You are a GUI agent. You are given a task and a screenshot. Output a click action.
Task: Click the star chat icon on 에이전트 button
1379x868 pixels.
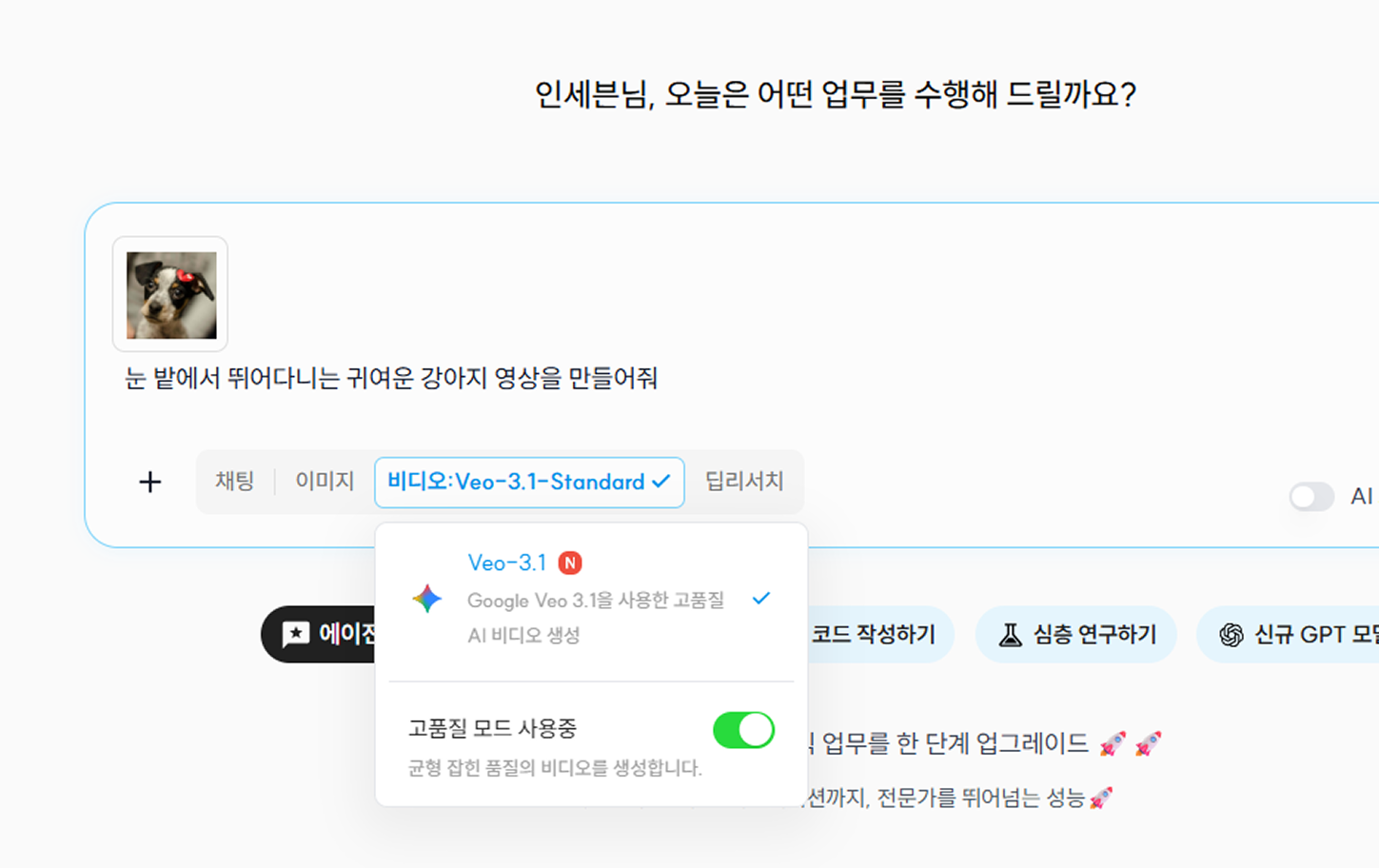coord(296,635)
